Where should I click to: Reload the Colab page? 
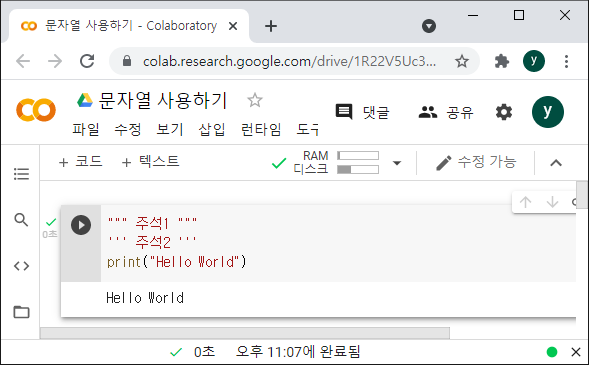87,61
